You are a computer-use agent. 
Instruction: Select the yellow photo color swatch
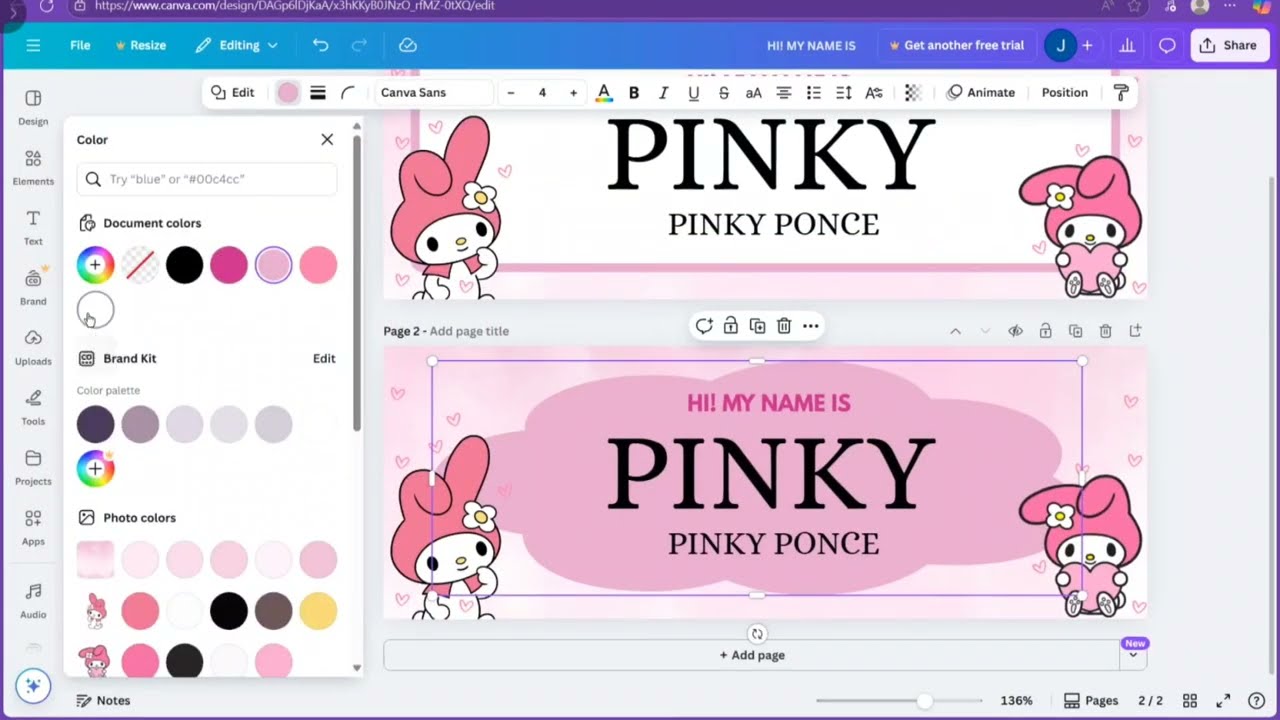click(318, 610)
